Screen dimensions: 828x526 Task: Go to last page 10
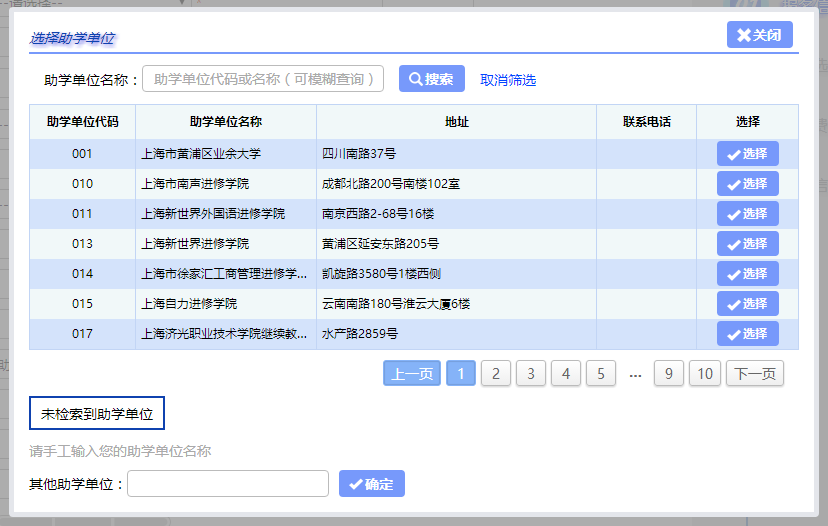coord(705,374)
